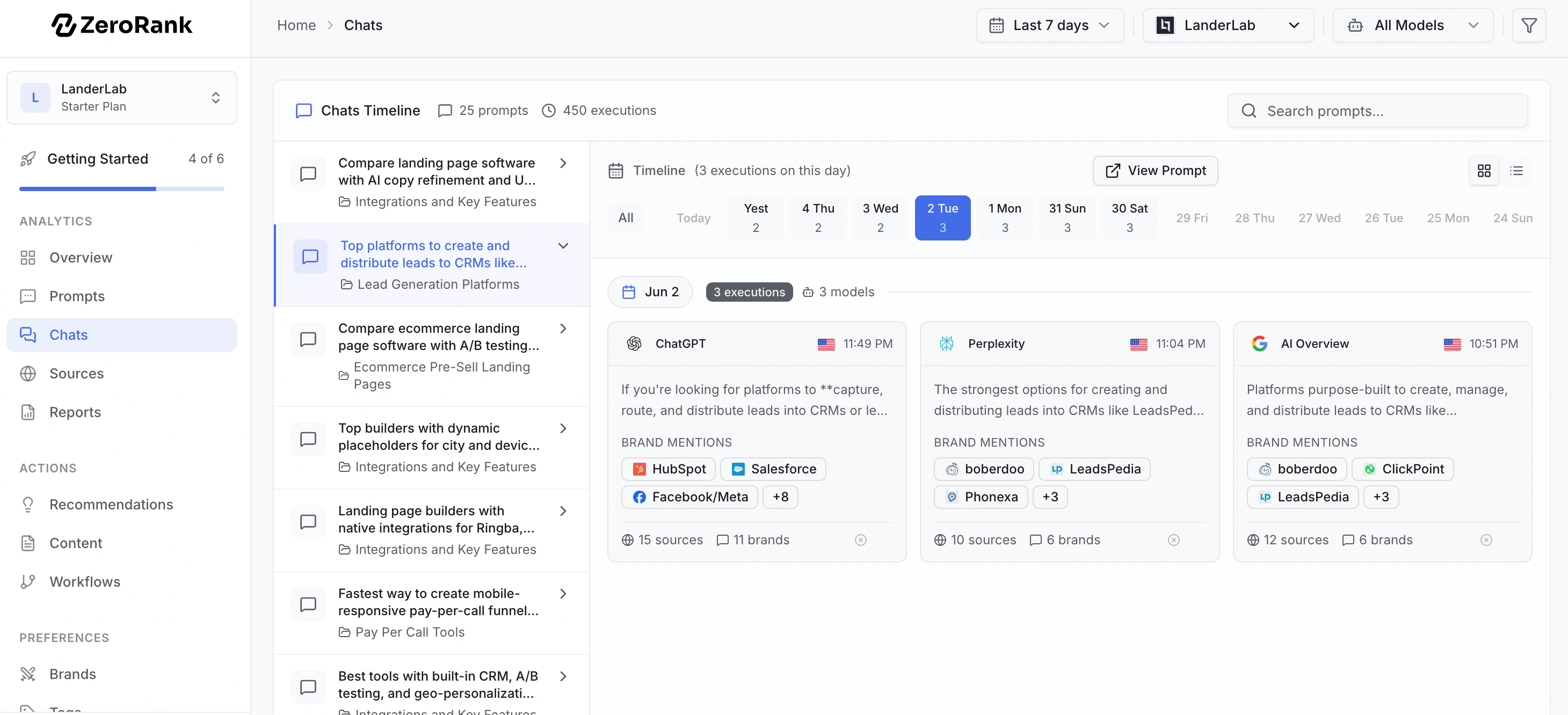Open Content in the sidebar

pos(122,543)
